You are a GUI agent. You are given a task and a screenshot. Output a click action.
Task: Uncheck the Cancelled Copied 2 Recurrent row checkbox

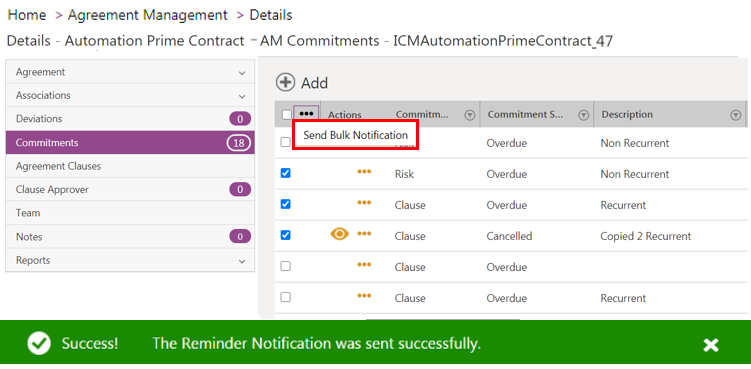[285, 235]
